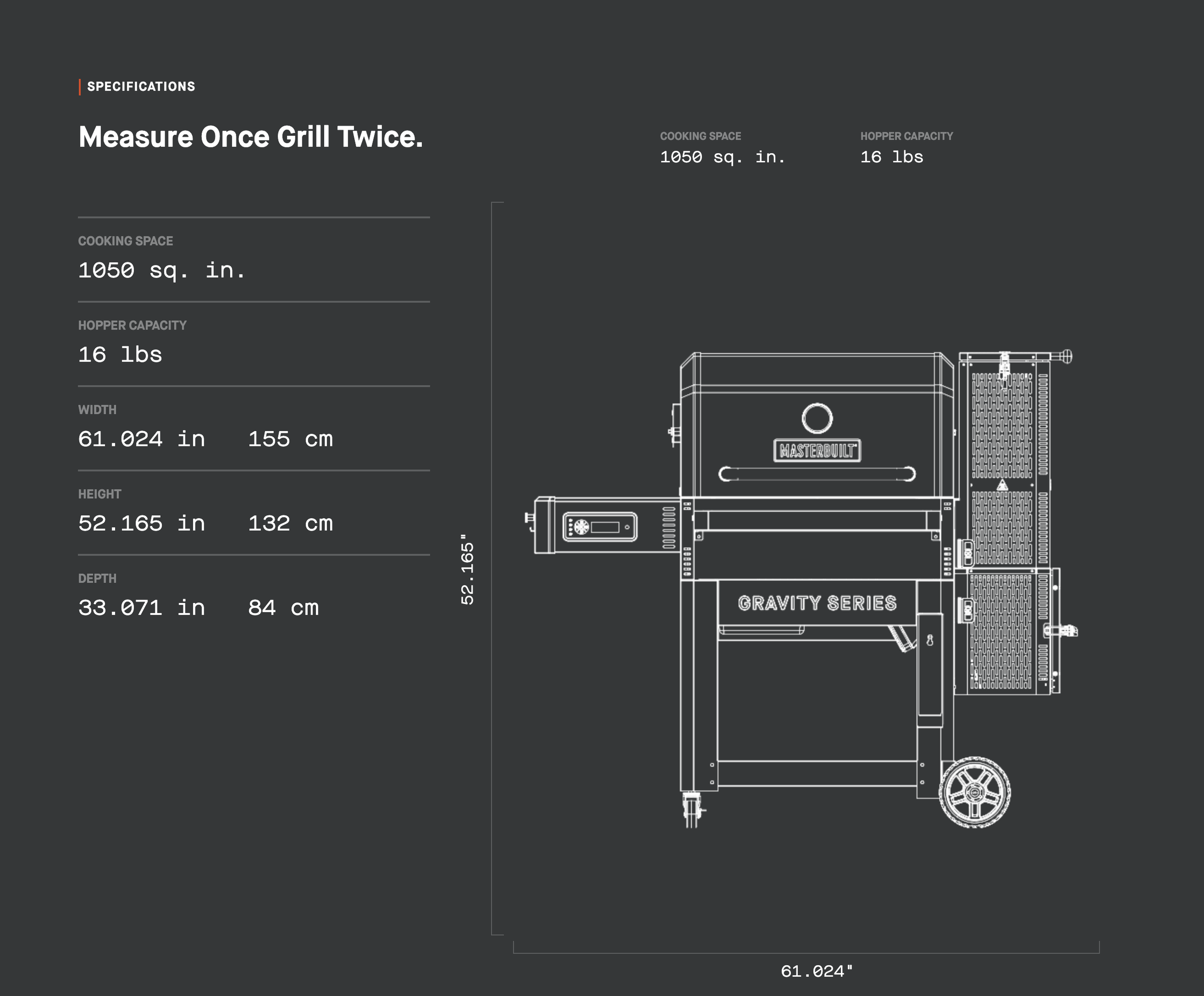The height and width of the screenshot is (996, 1204).
Task: Click the SPECIFICATIONS section label
Action: coord(141,87)
